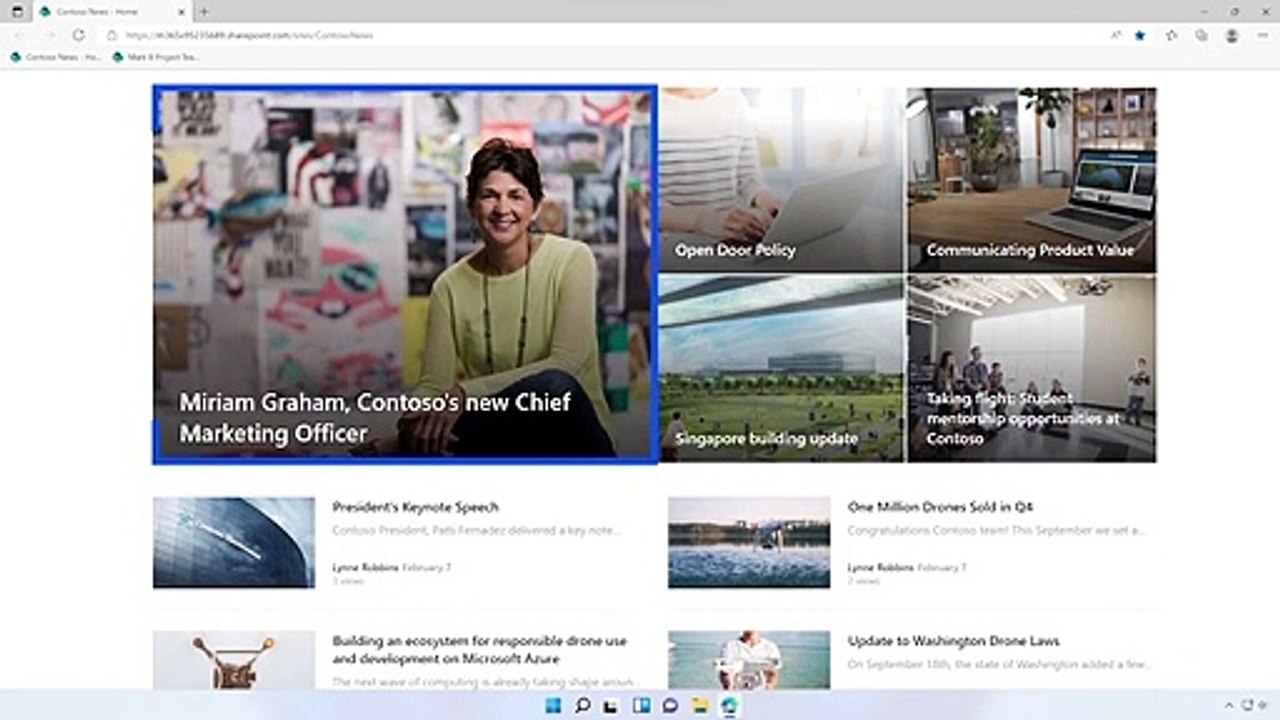Viewport: 1280px width, 720px height.
Task: Open the Mark 8 Project Team bookmark
Action: pos(156,57)
